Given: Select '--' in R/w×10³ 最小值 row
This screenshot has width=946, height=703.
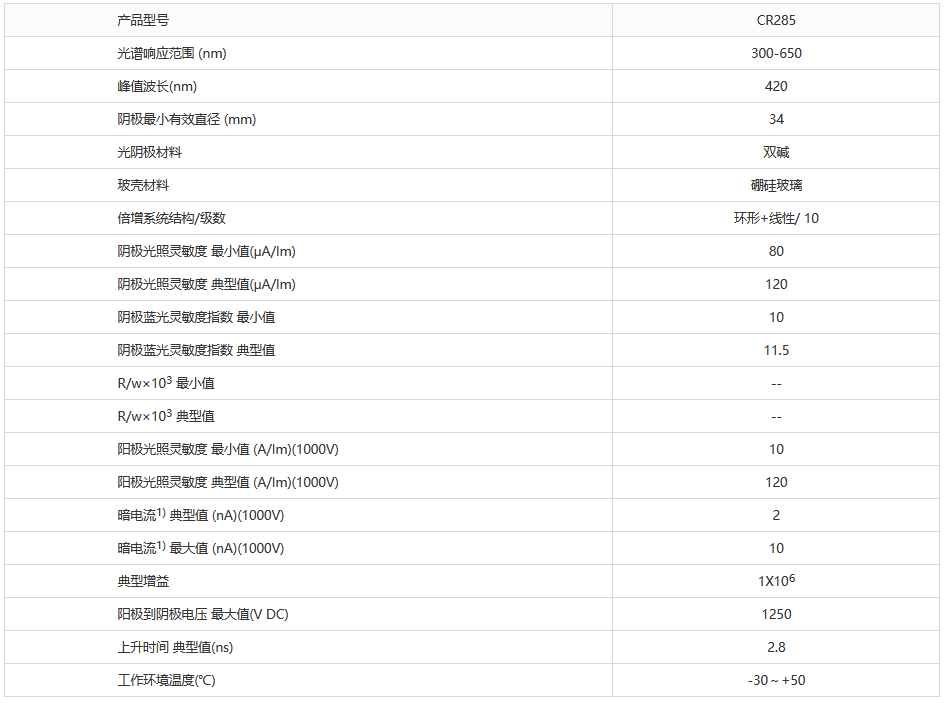Looking at the screenshot, I should click(x=776, y=384).
